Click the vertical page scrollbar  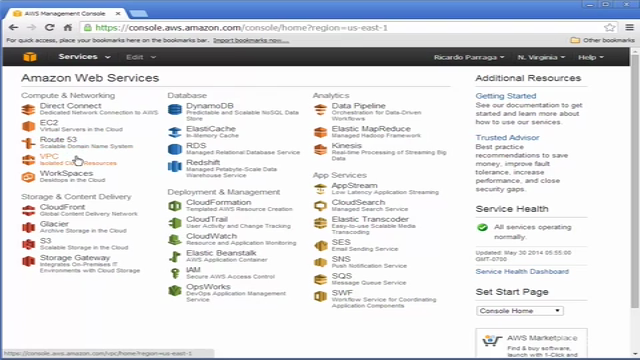(x=634, y=182)
